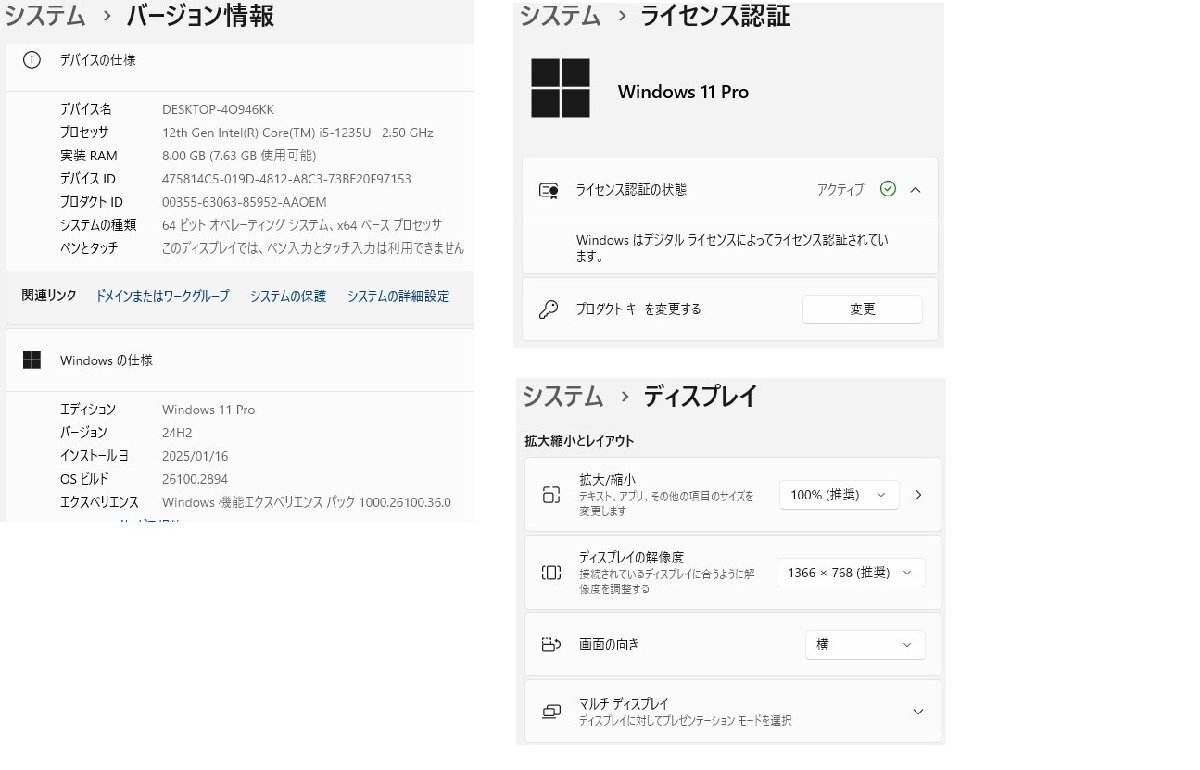The height and width of the screenshot is (770, 1200).
Task: Click the Windows 11 Pro heading on license page
Action: [x=683, y=91]
